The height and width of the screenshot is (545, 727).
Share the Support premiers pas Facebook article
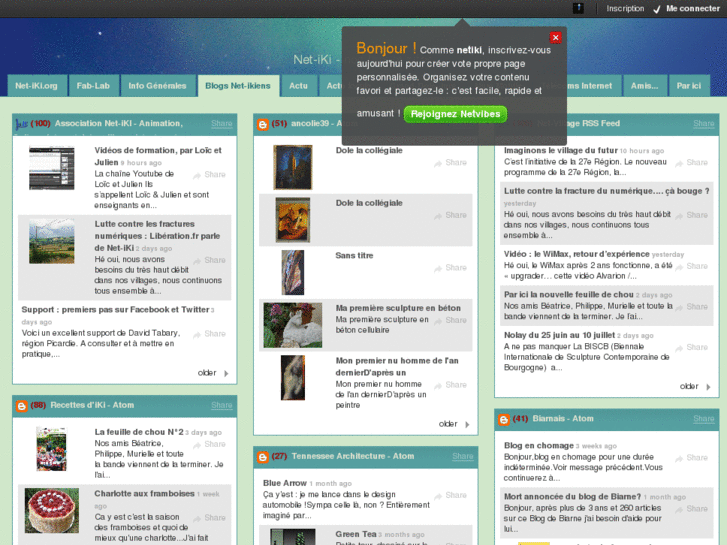coord(209,334)
